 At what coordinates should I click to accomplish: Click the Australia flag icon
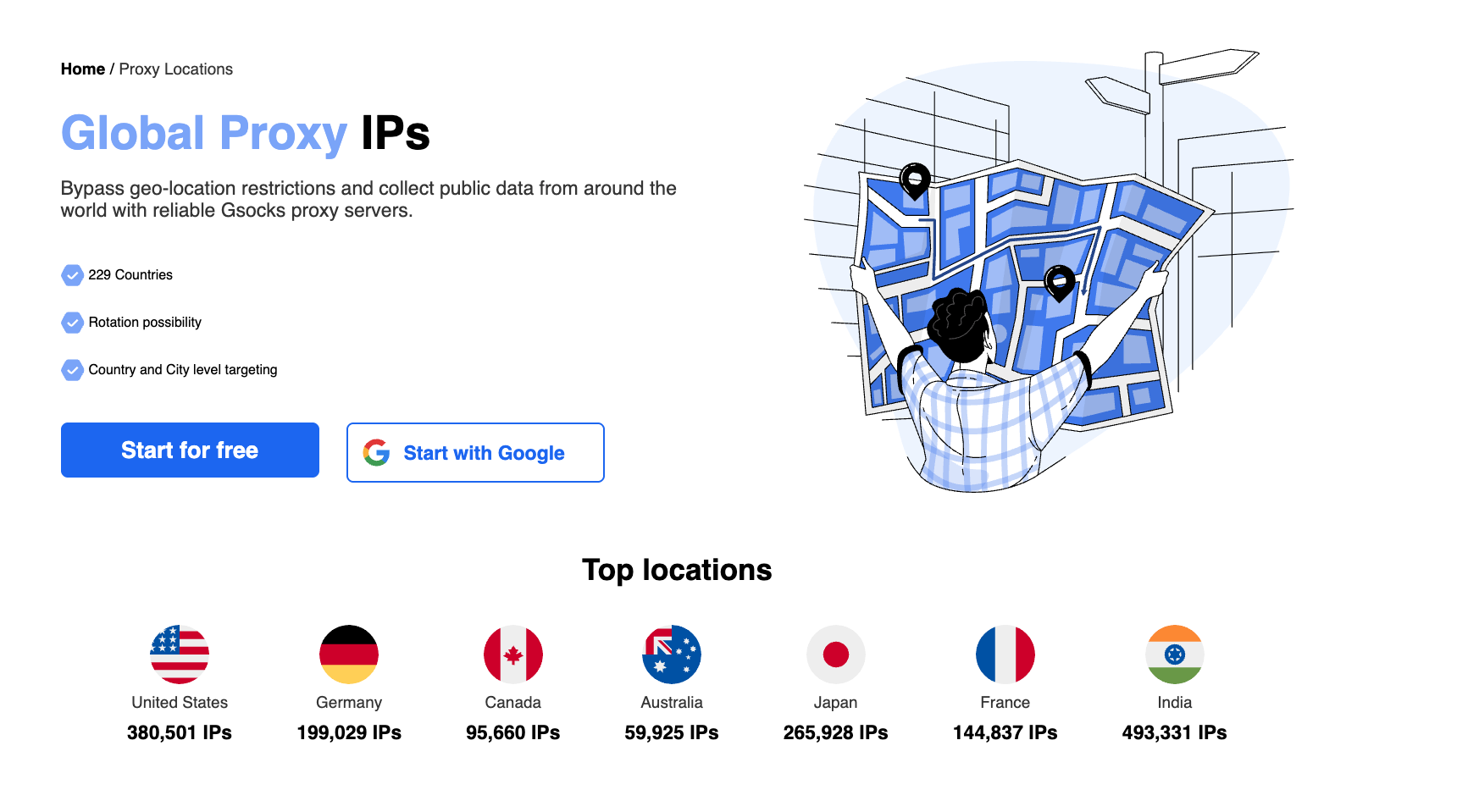point(672,655)
